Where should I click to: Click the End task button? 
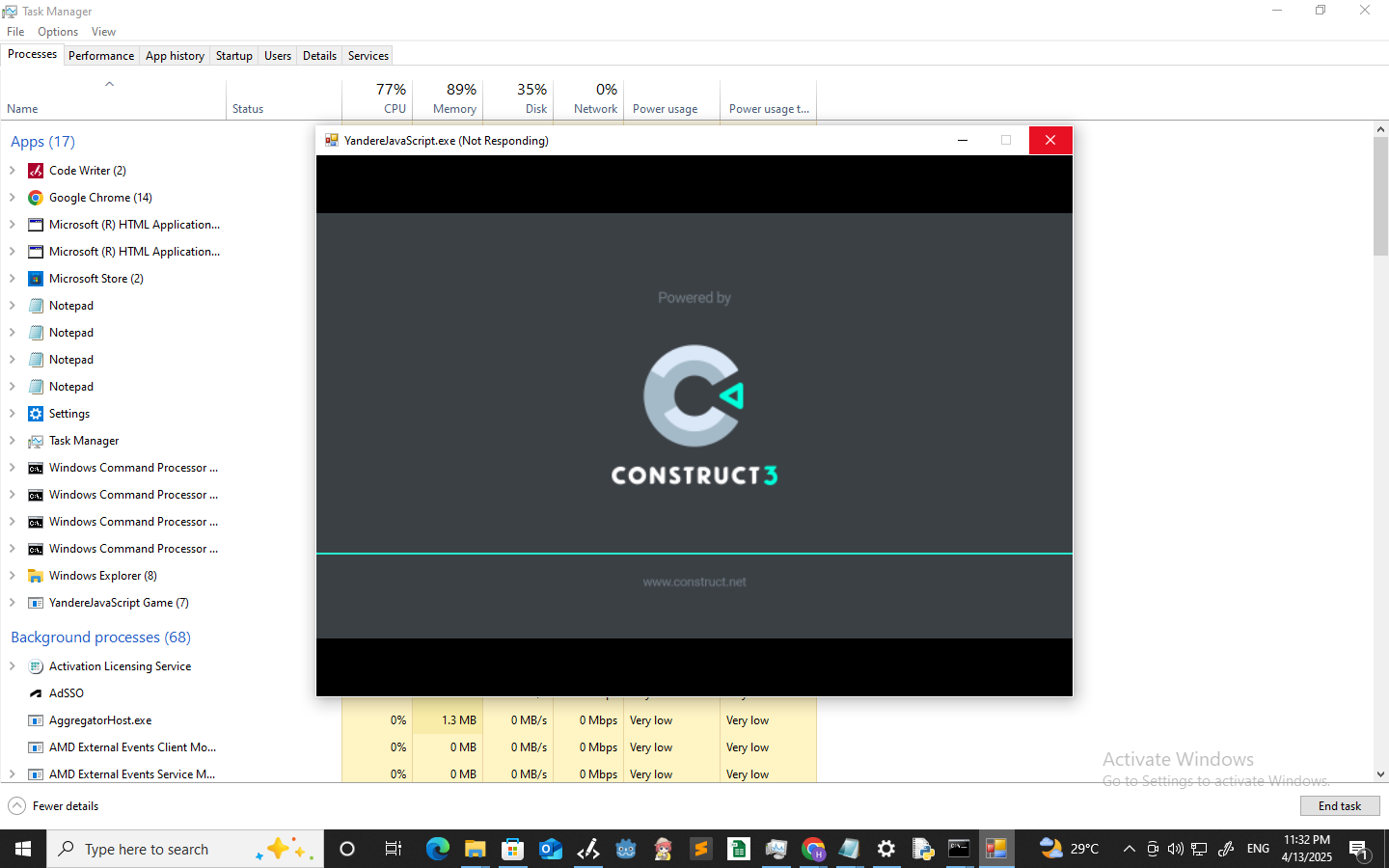coord(1340,806)
